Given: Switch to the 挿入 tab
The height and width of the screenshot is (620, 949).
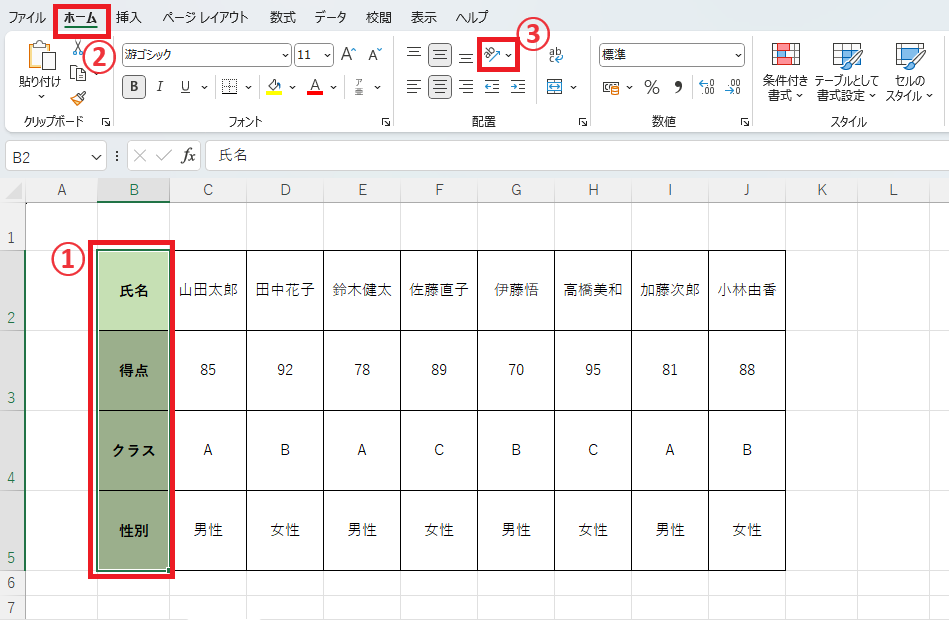Looking at the screenshot, I should click(128, 18).
